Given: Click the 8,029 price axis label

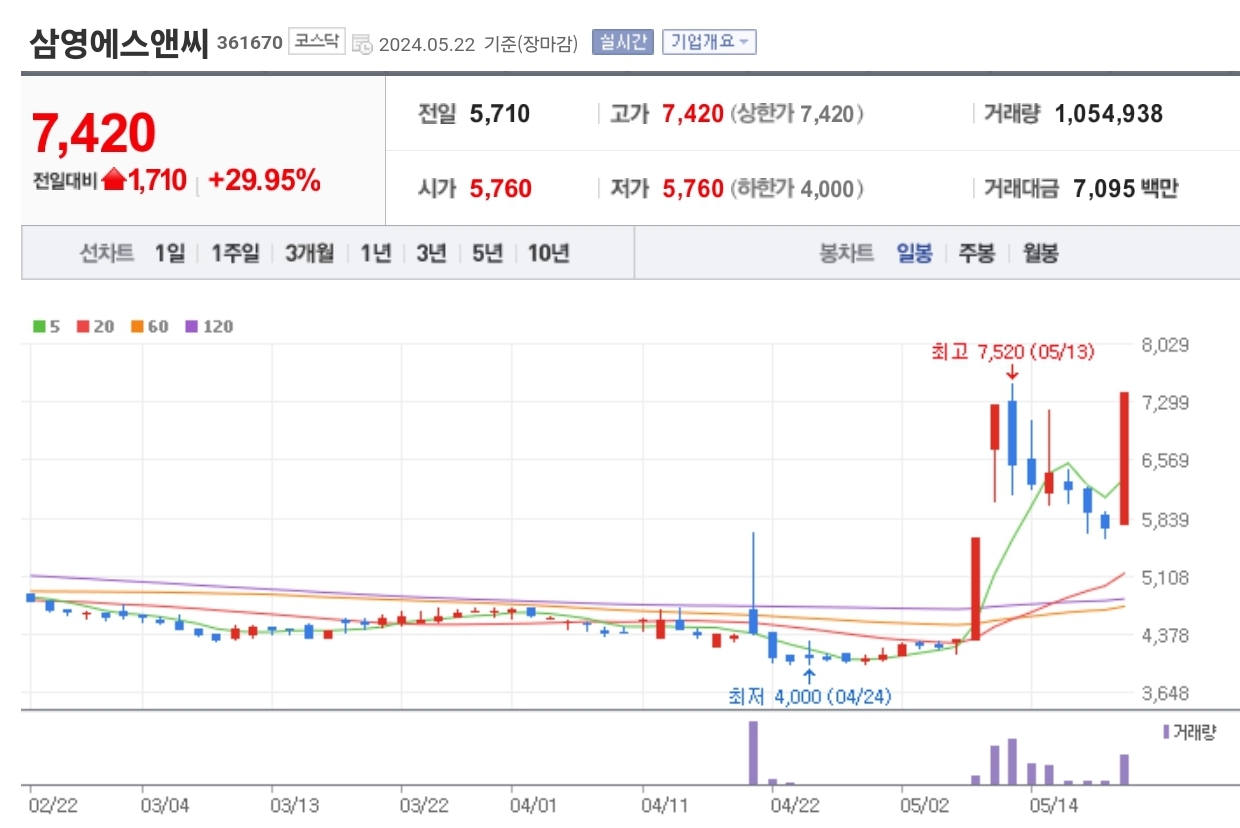Looking at the screenshot, I should (x=1165, y=345).
